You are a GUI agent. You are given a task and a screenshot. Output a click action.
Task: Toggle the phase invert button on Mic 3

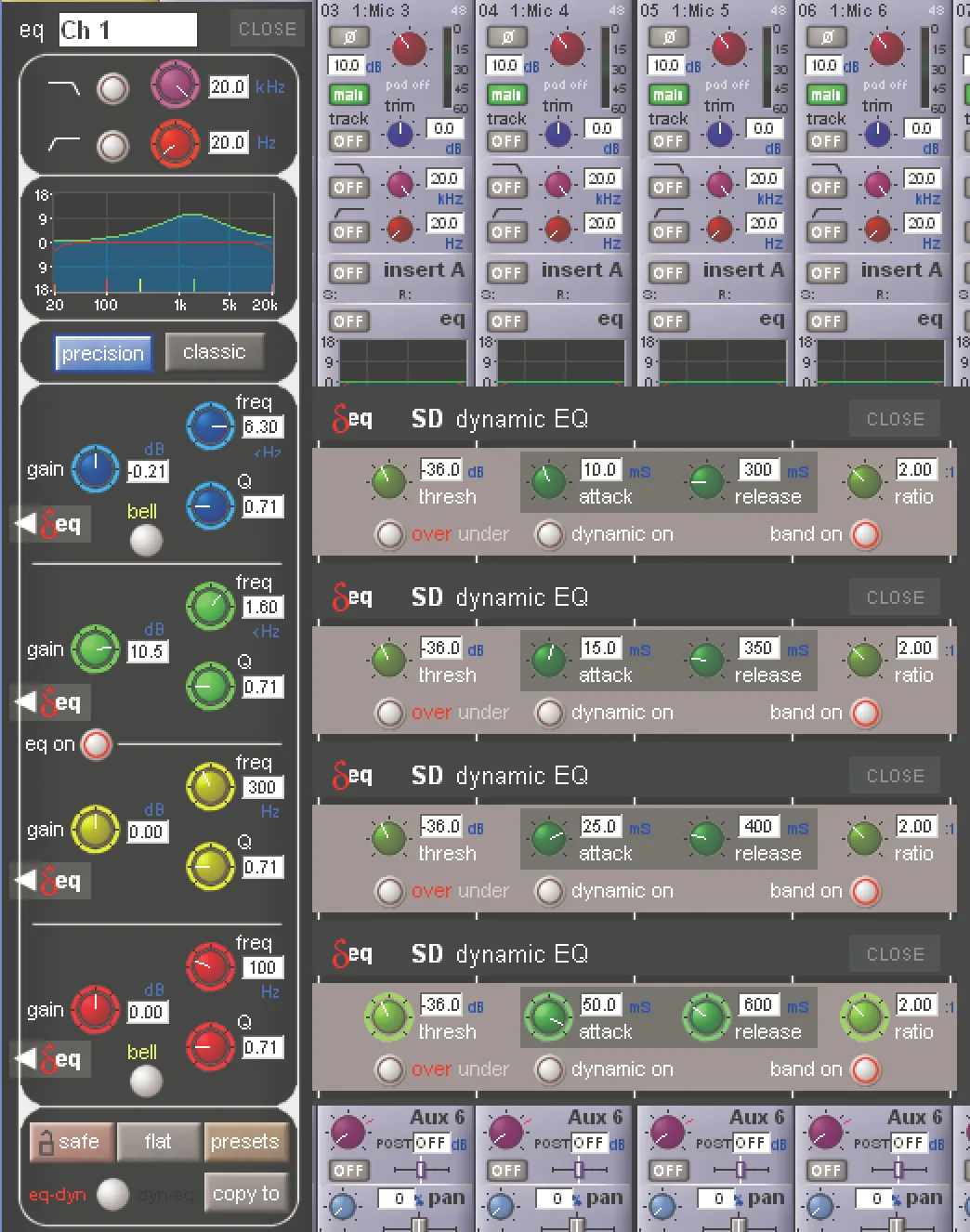(x=348, y=37)
